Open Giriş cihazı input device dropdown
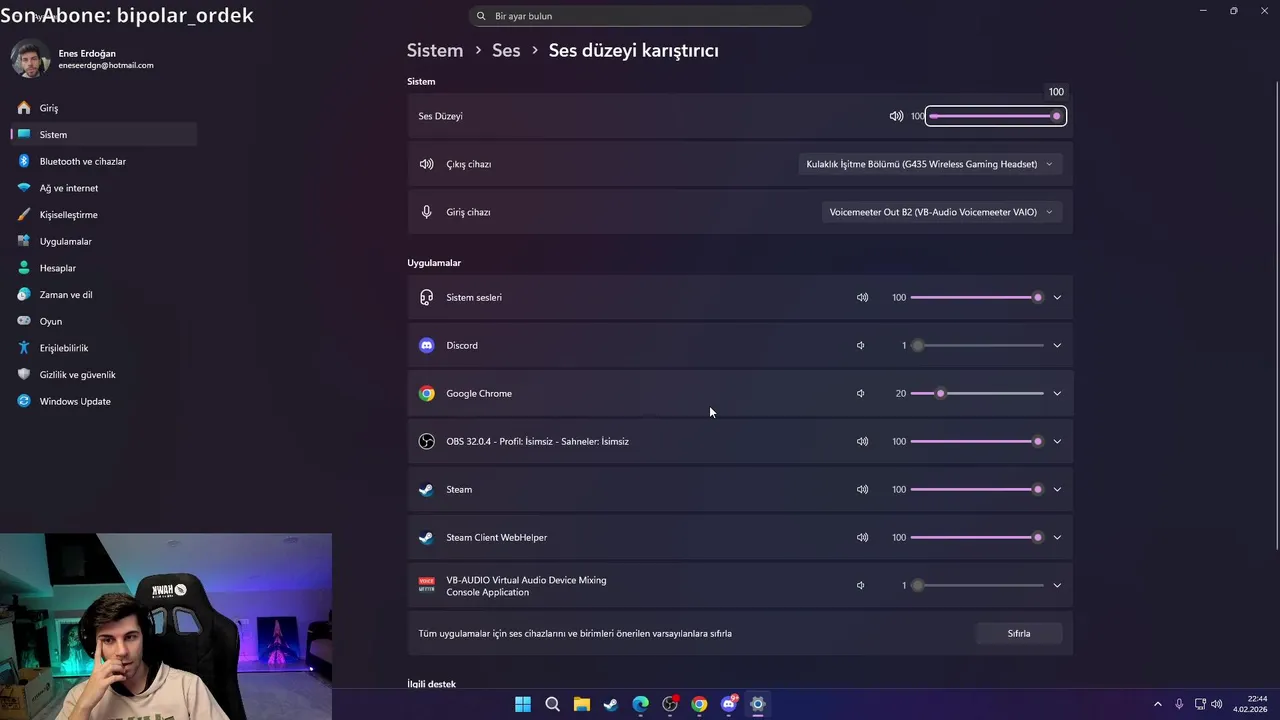This screenshot has height=720, width=1280. point(942,212)
